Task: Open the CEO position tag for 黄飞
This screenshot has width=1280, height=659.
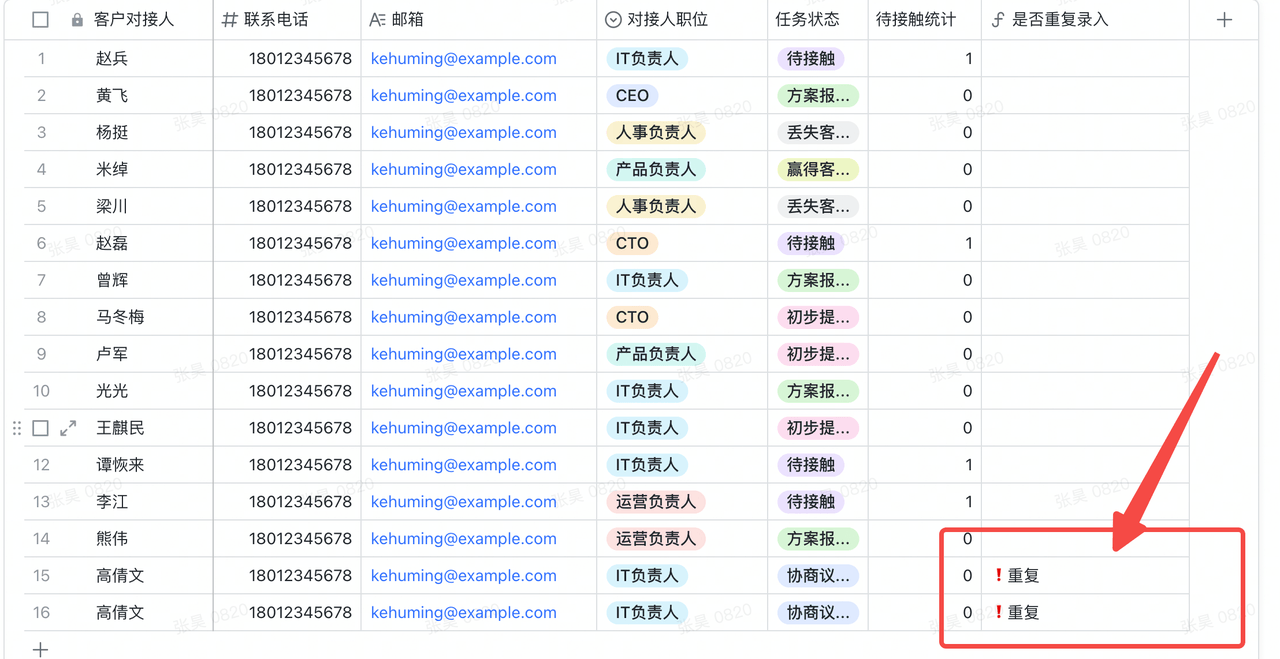Action: pyautogui.click(x=632, y=96)
